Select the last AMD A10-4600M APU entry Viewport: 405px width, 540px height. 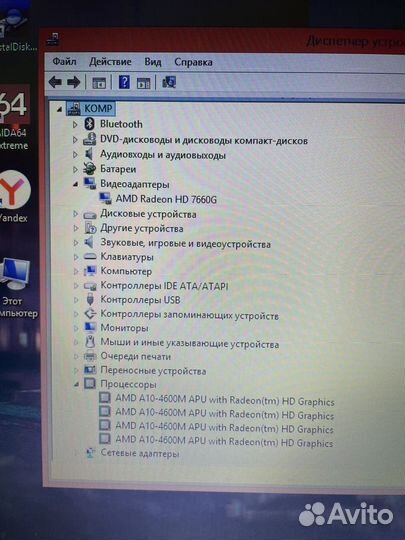point(224,441)
